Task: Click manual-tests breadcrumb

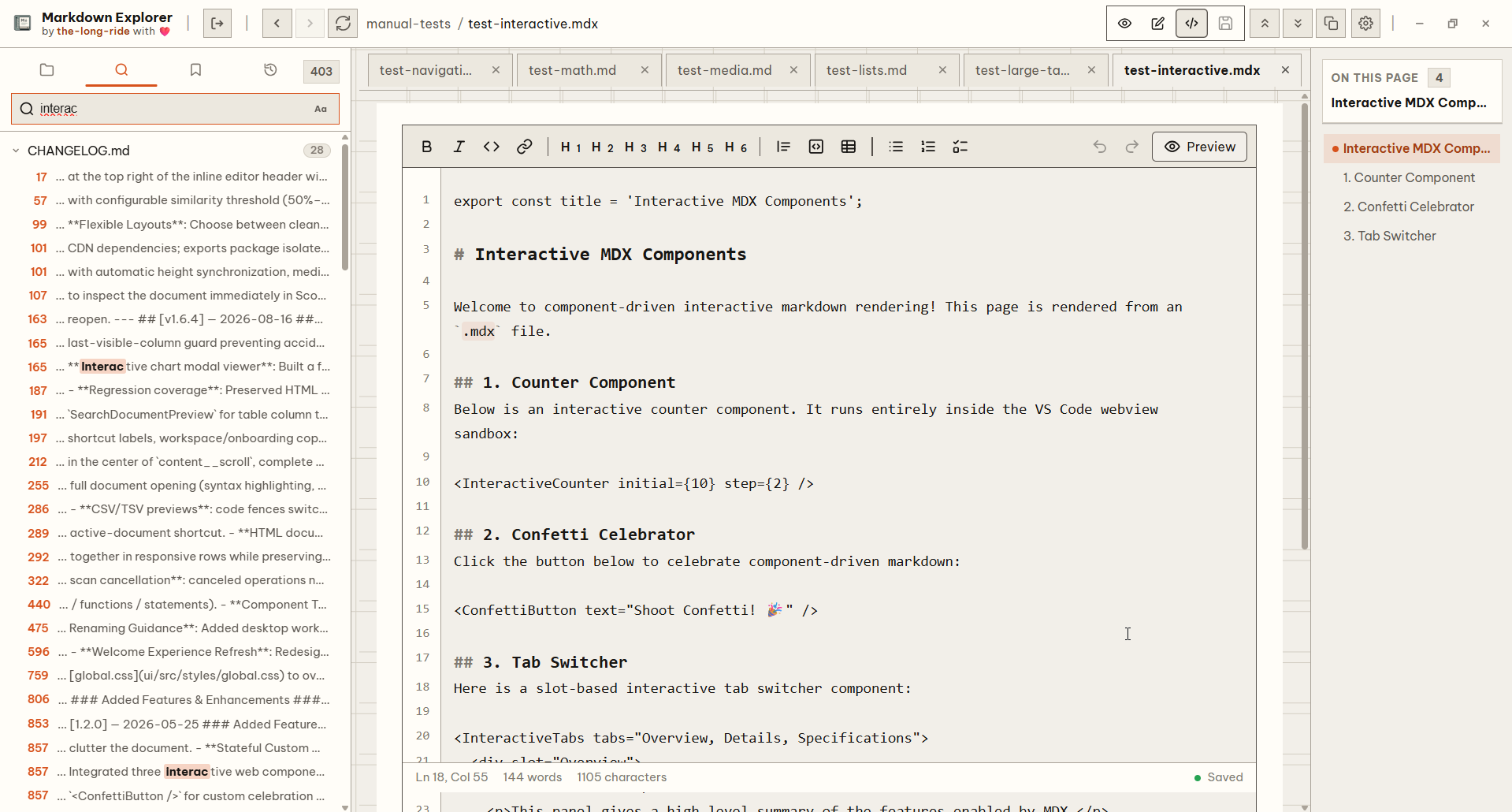Action: point(408,24)
